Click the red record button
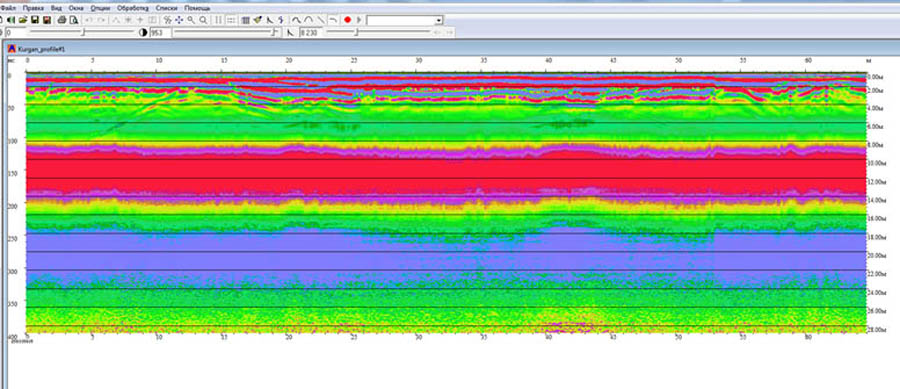 pyautogui.click(x=347, y=20)
